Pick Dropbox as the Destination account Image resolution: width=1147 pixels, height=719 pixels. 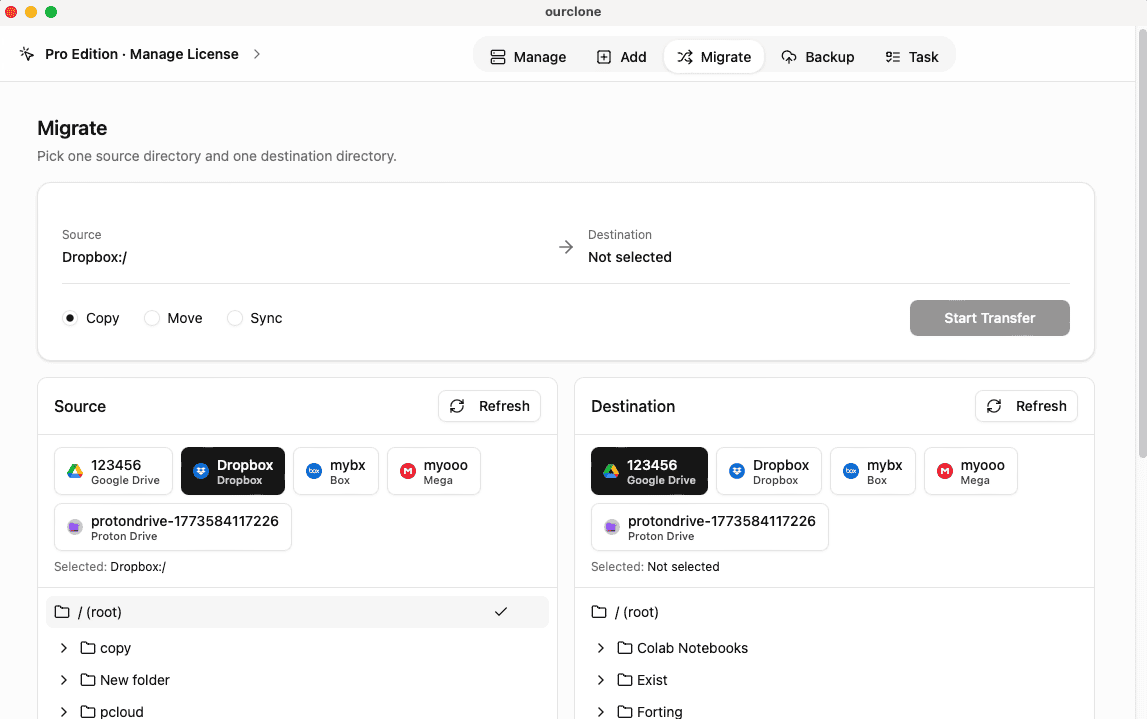[768, 470]
